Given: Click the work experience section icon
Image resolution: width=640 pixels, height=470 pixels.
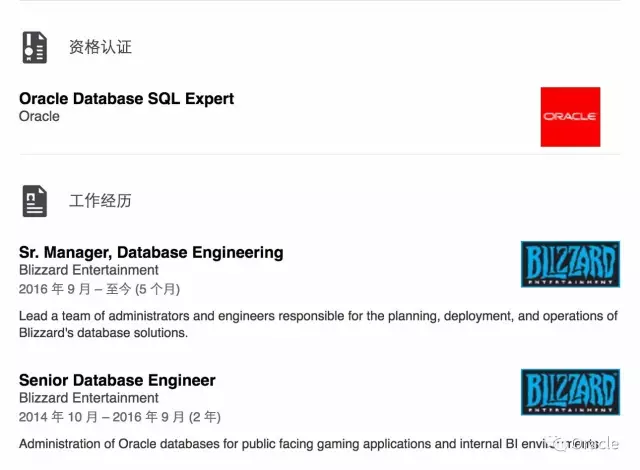Looking at the screenshot, I should tap(35, 201).
